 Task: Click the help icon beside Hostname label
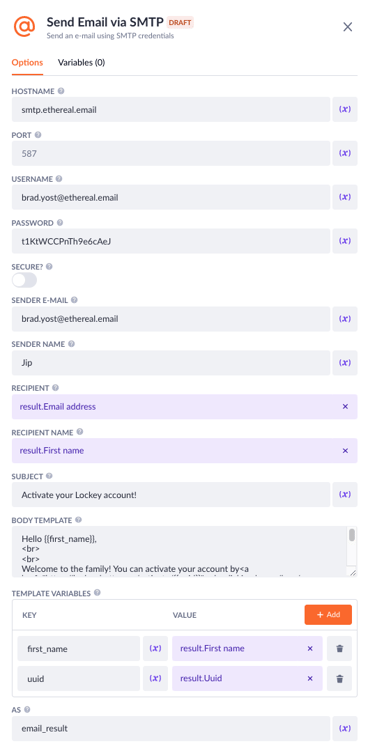(x=61, y=91)
